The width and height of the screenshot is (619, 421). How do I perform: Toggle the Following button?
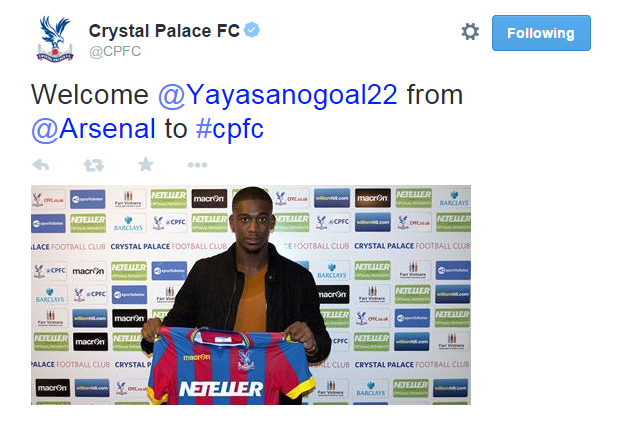(541, 33)
